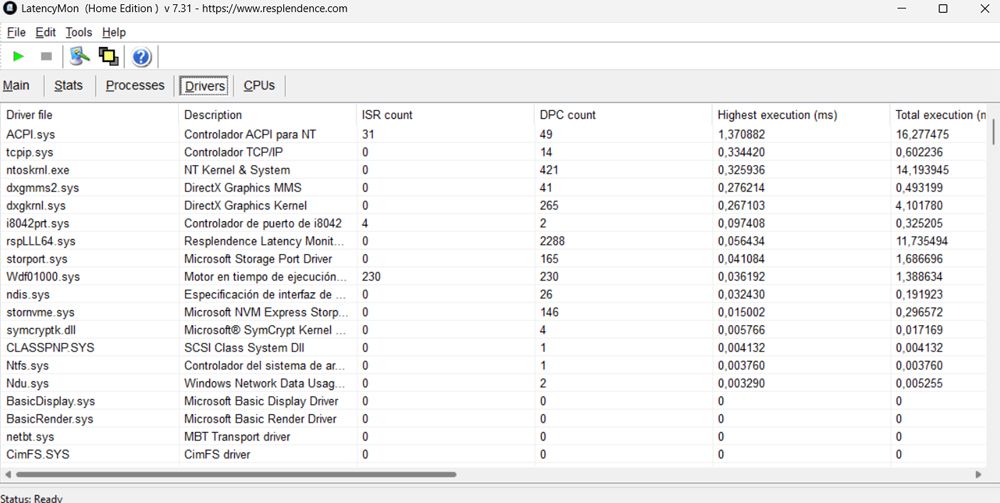
Task: Click the Controlador ACPI para NT description
Action: [x=250, y=135]
